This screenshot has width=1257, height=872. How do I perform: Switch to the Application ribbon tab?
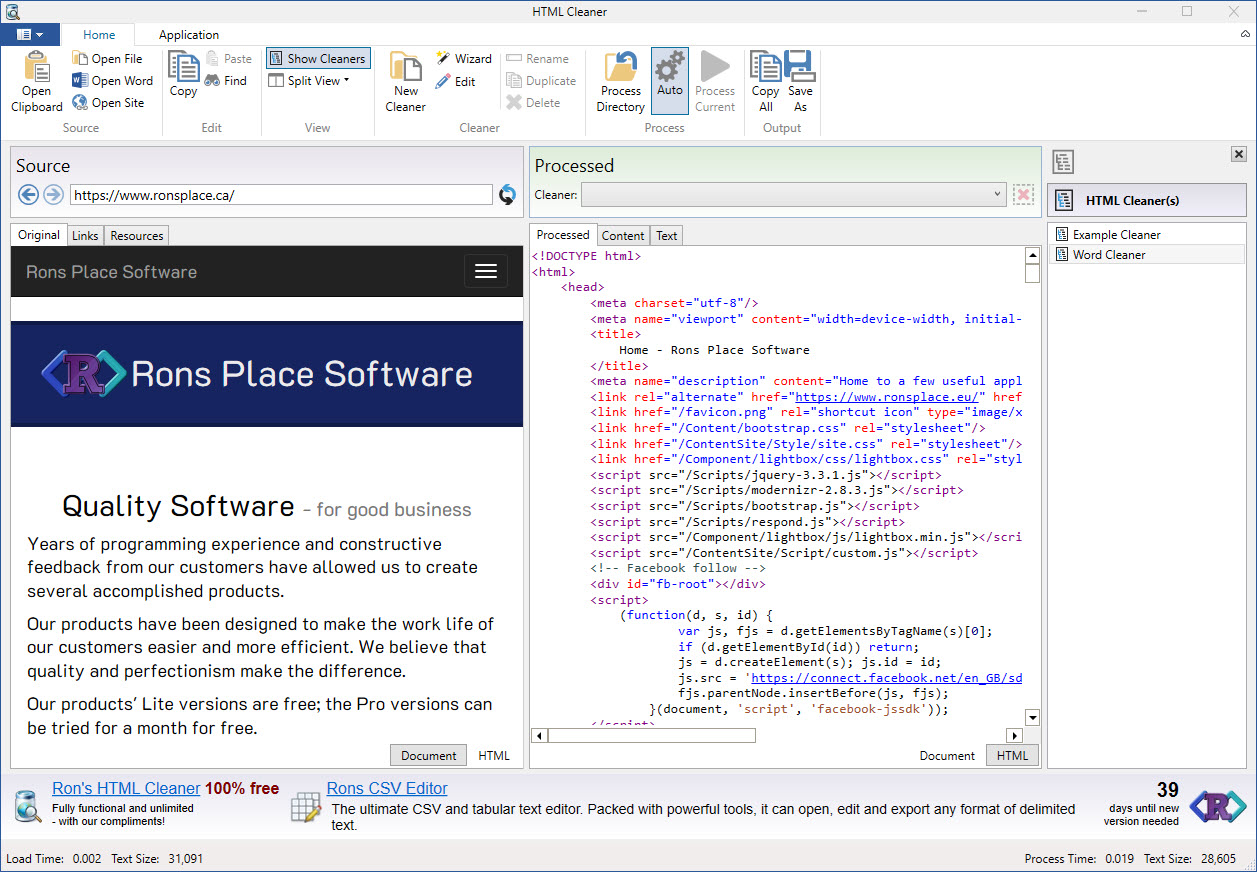point(189,35)
